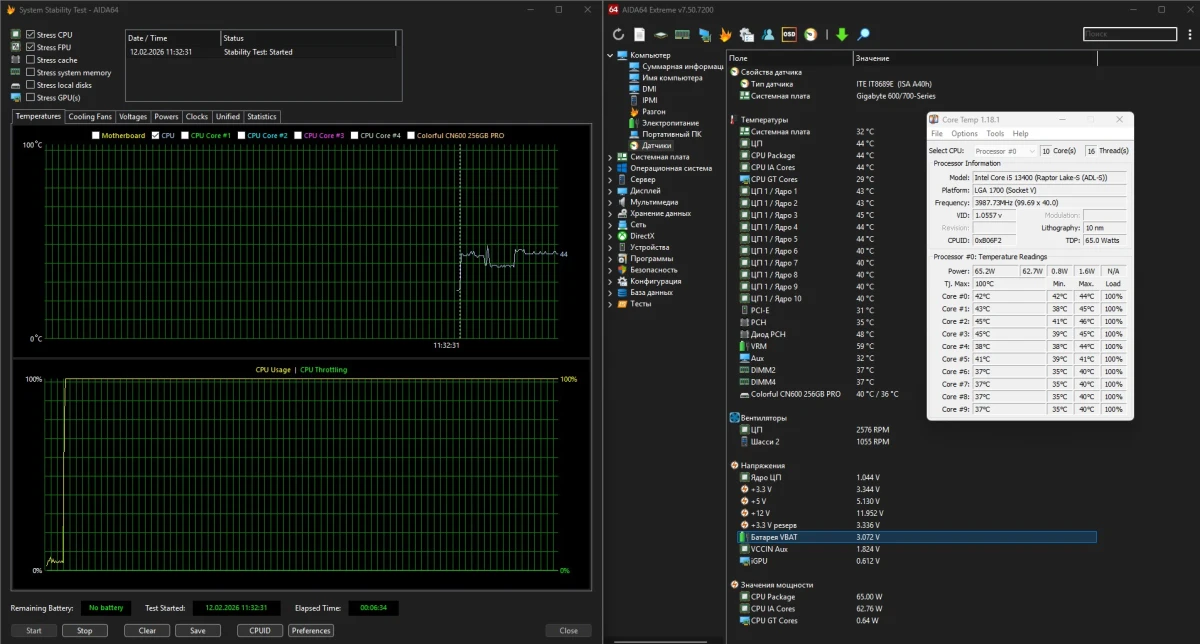Image resolution: width=1200 pixels, height=644 pixels.
Task: Open the Select CPU Processor #0 dropdown
Action: pyautogui.click(x=1004, y=151)
